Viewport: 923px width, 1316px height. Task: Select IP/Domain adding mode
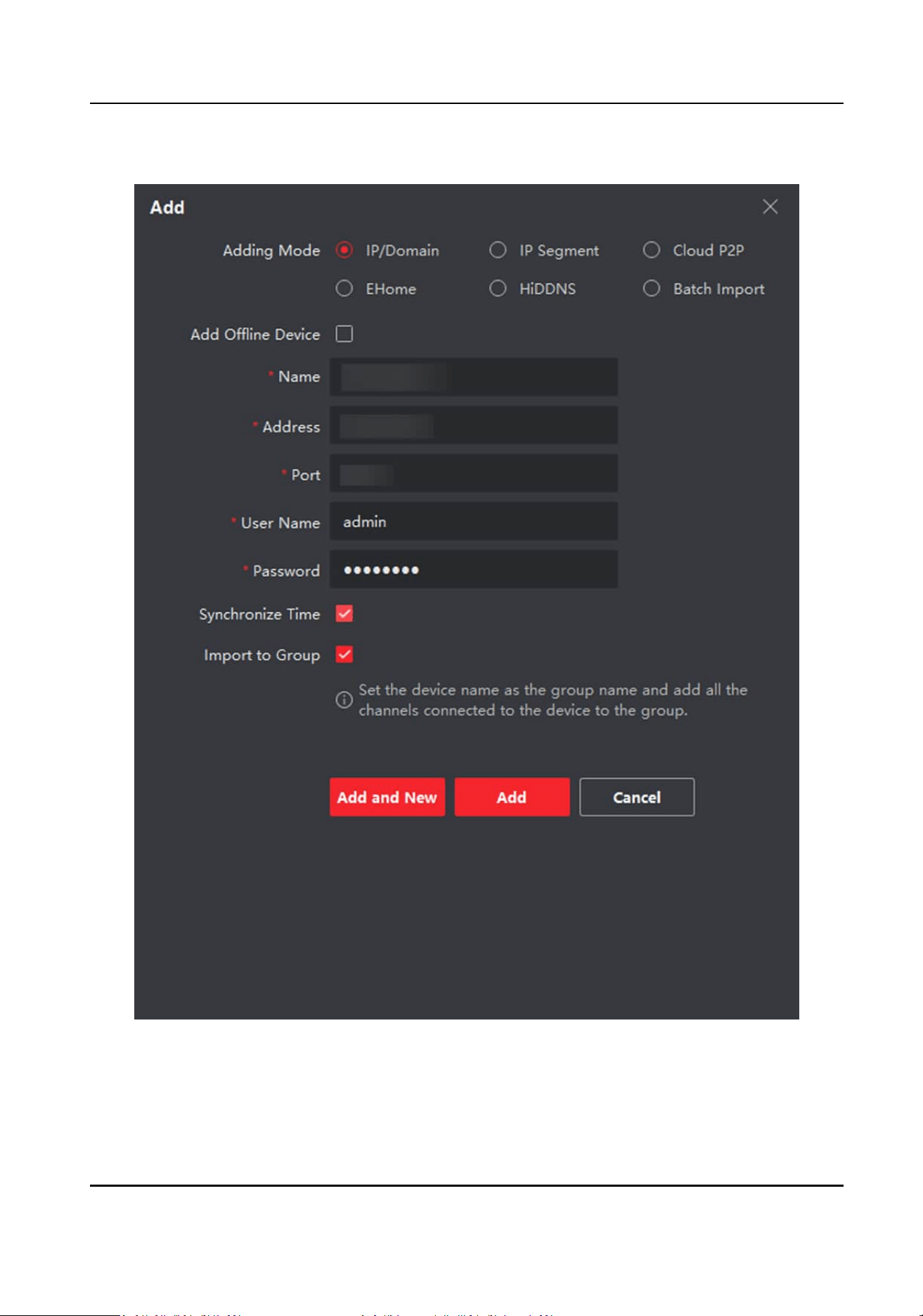pos(344,250)
